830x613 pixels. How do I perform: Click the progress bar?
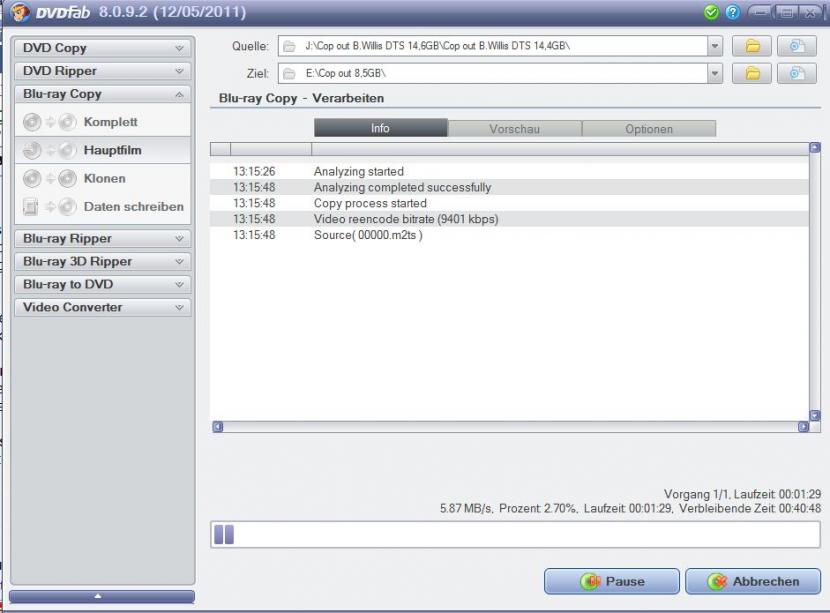pyautogui.click(x=516, y=534)
